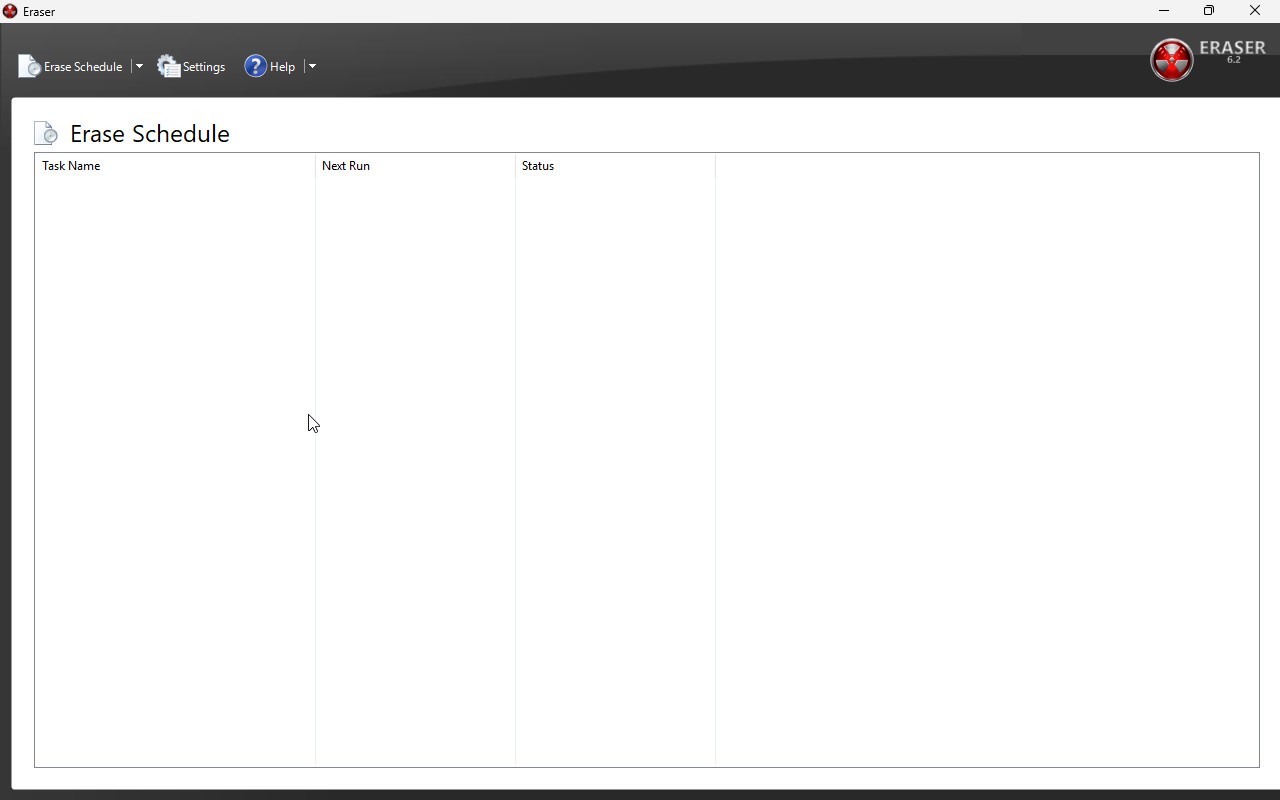The height and width of the screenshot is (800, 1280).
Task: Close the Eraser window
Action: point(1255,11)
